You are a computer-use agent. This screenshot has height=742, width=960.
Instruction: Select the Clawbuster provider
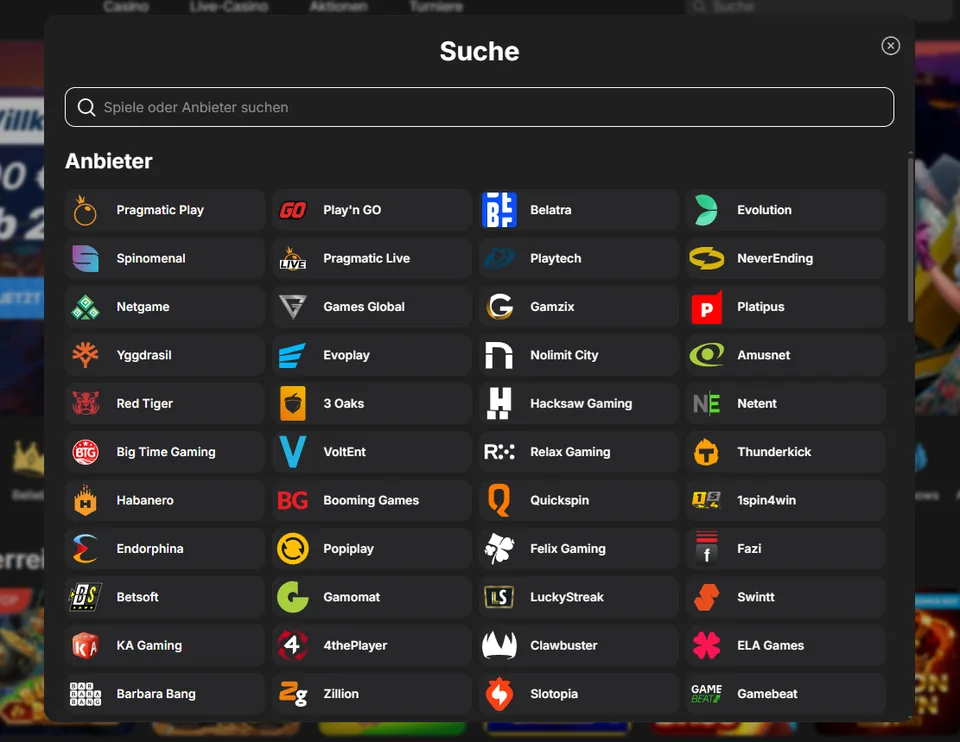point(579,645)
